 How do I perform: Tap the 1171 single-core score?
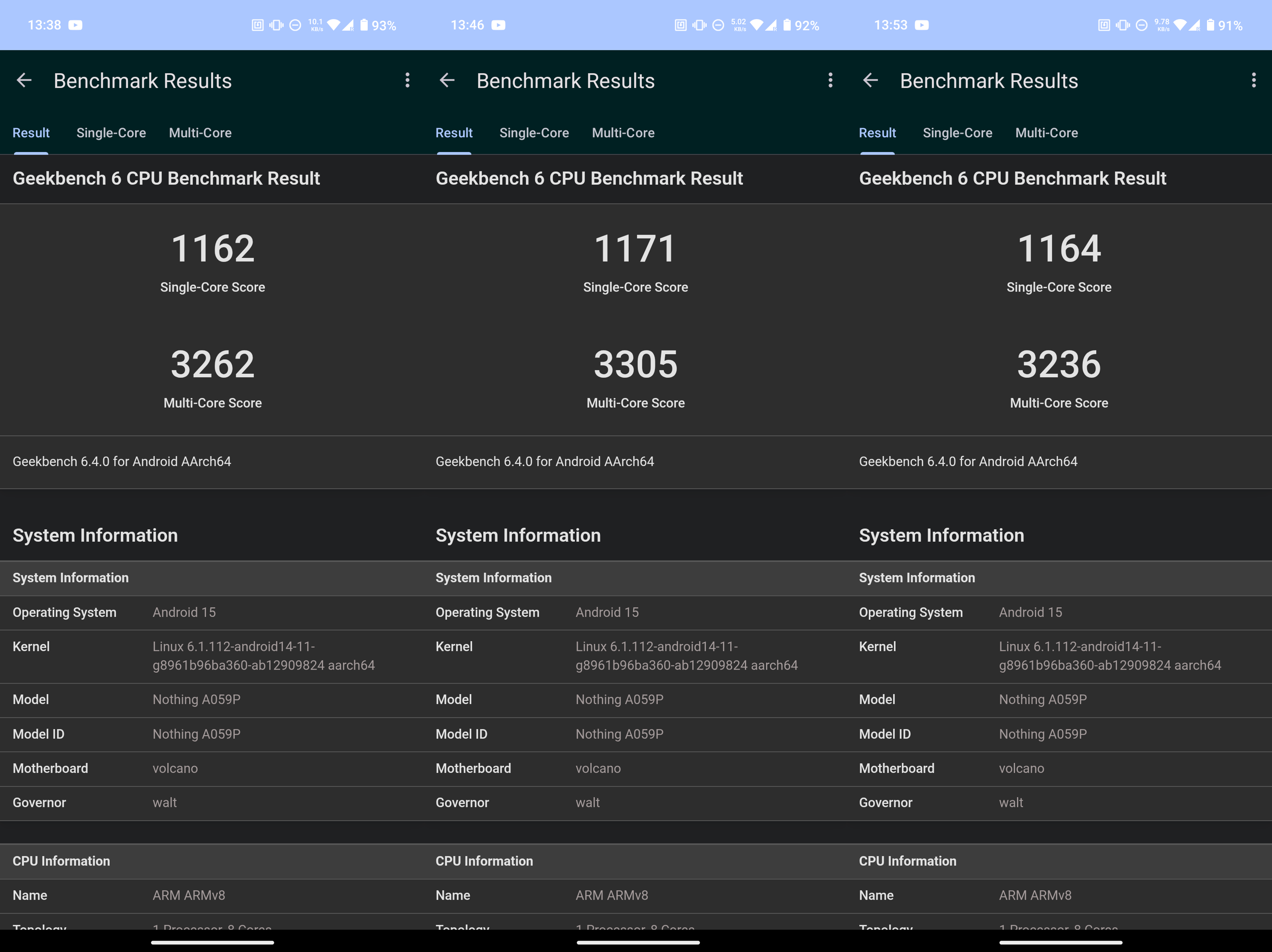coord(636,248)
